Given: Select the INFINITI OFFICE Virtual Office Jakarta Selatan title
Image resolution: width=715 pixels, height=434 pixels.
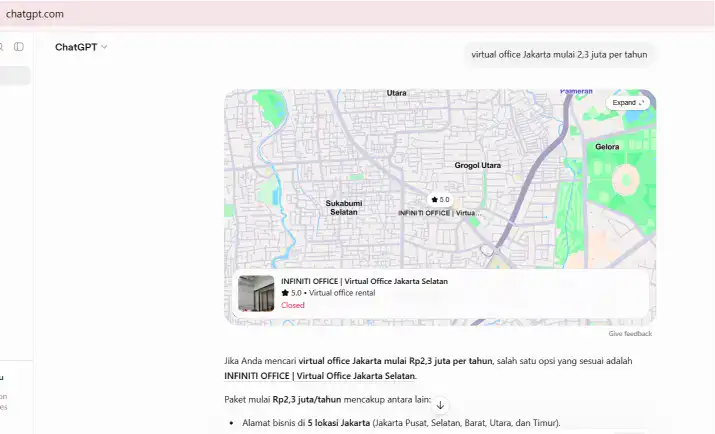Looking at the screenshot, I should coord(364,281).
